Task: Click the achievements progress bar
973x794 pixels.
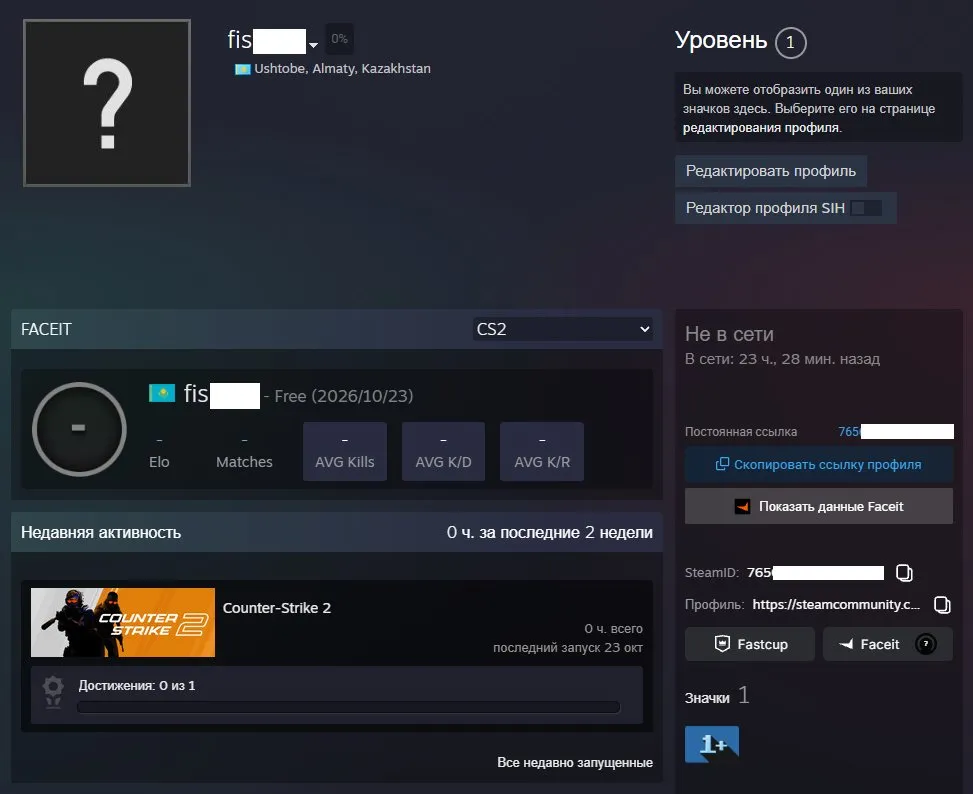Action: (x=349, y=707)
